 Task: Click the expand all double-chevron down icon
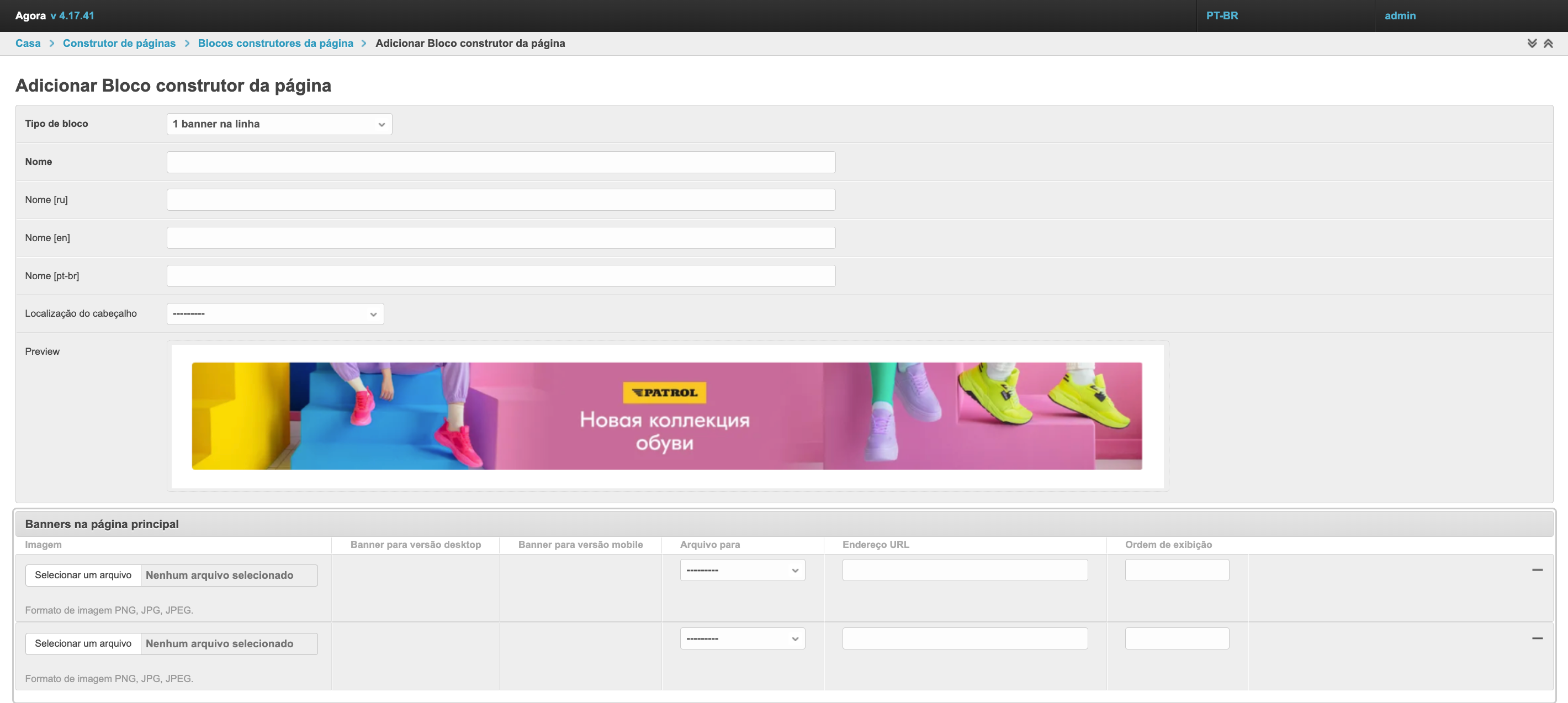[1532, 43]
